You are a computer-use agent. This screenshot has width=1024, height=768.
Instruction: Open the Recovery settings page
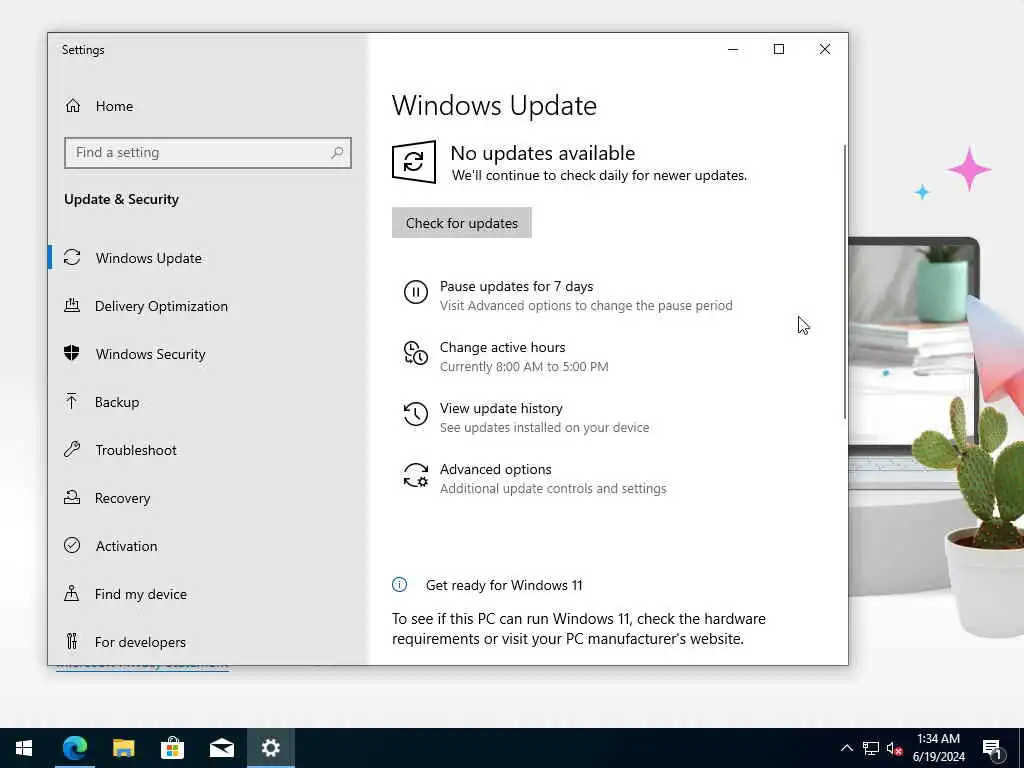[x=208, y=498]
